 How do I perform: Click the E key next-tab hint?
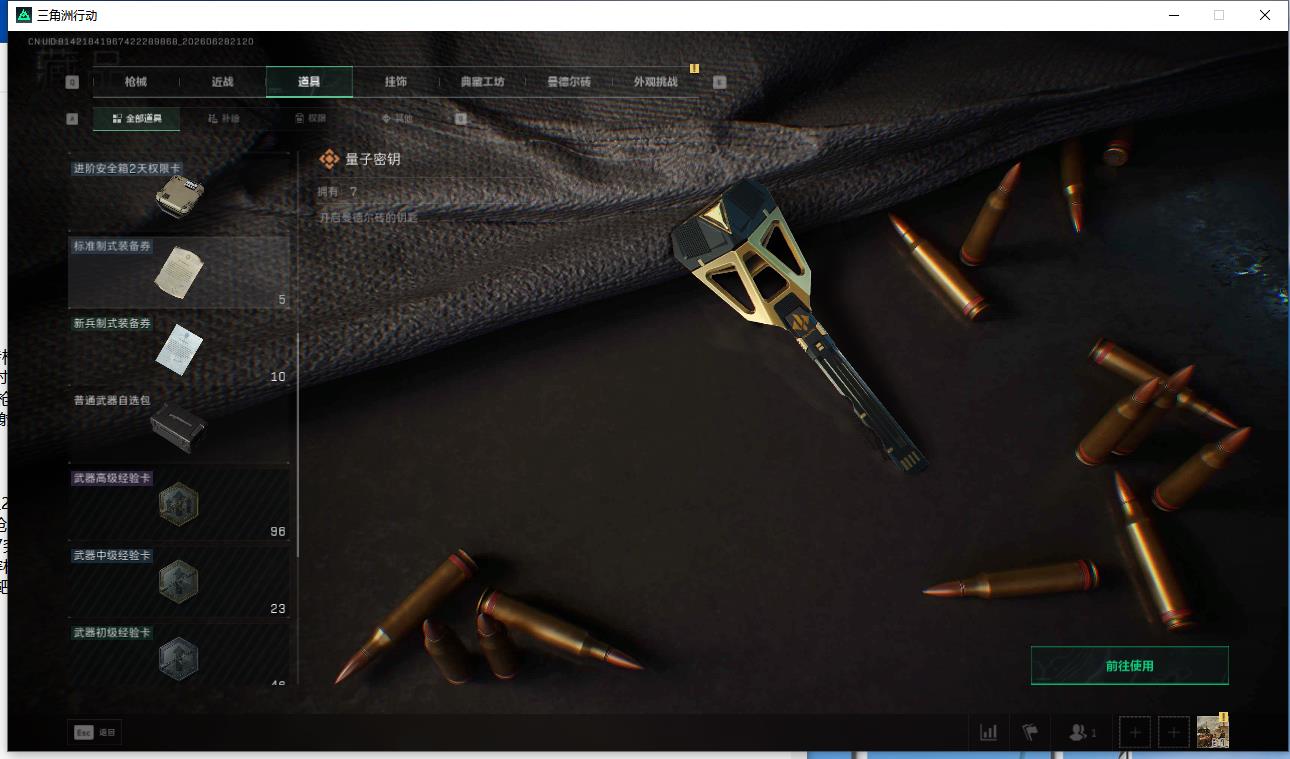(x=720, y=82)
